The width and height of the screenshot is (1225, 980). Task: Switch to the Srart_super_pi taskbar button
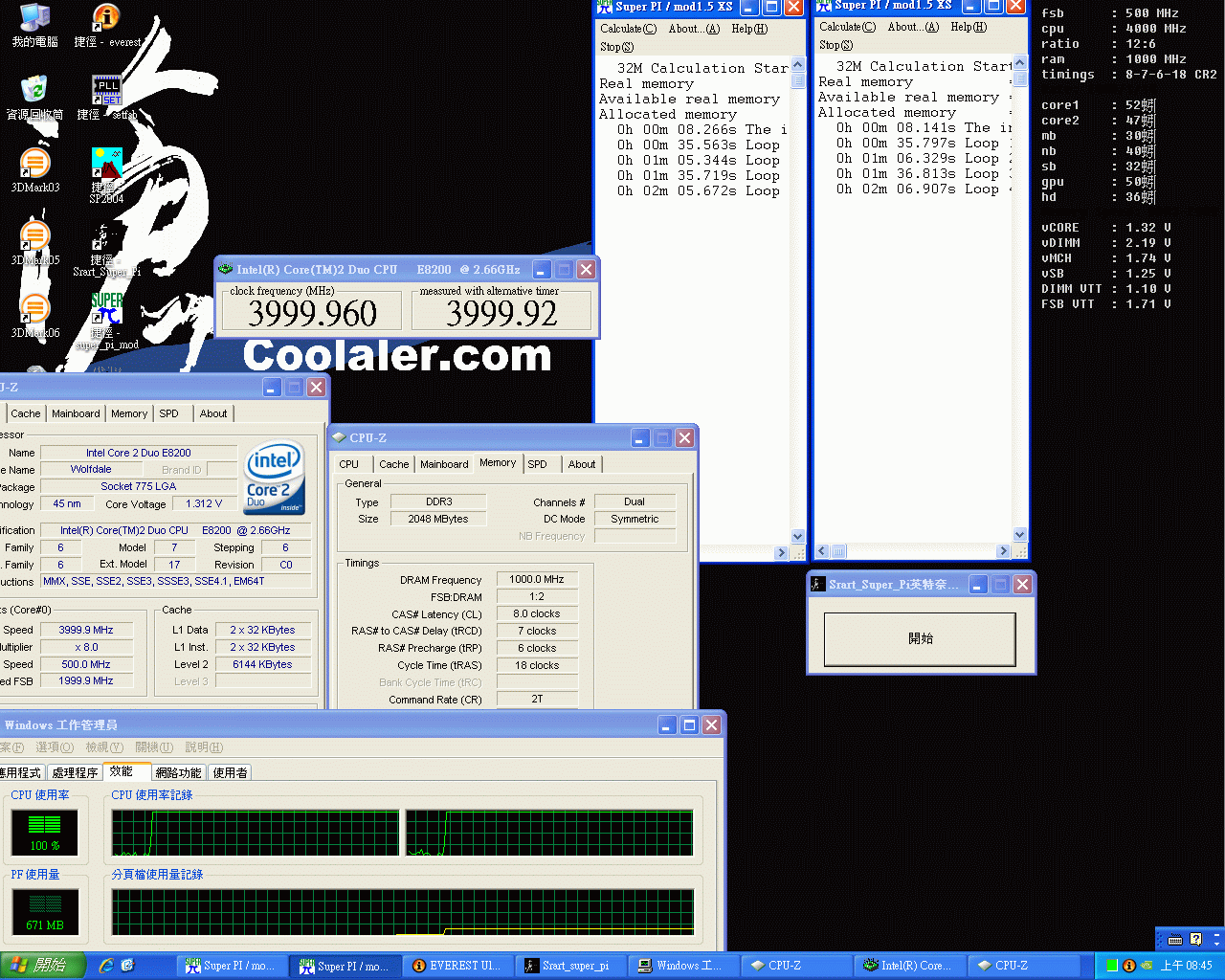pyautogui.click(x=570, y=966)
